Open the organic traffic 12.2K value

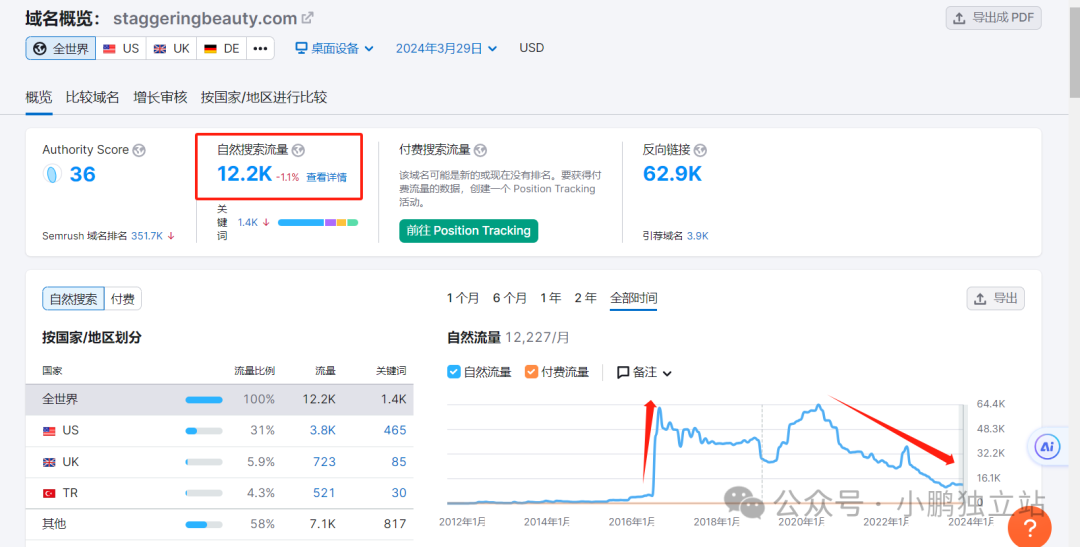click(x=245, y=174)
